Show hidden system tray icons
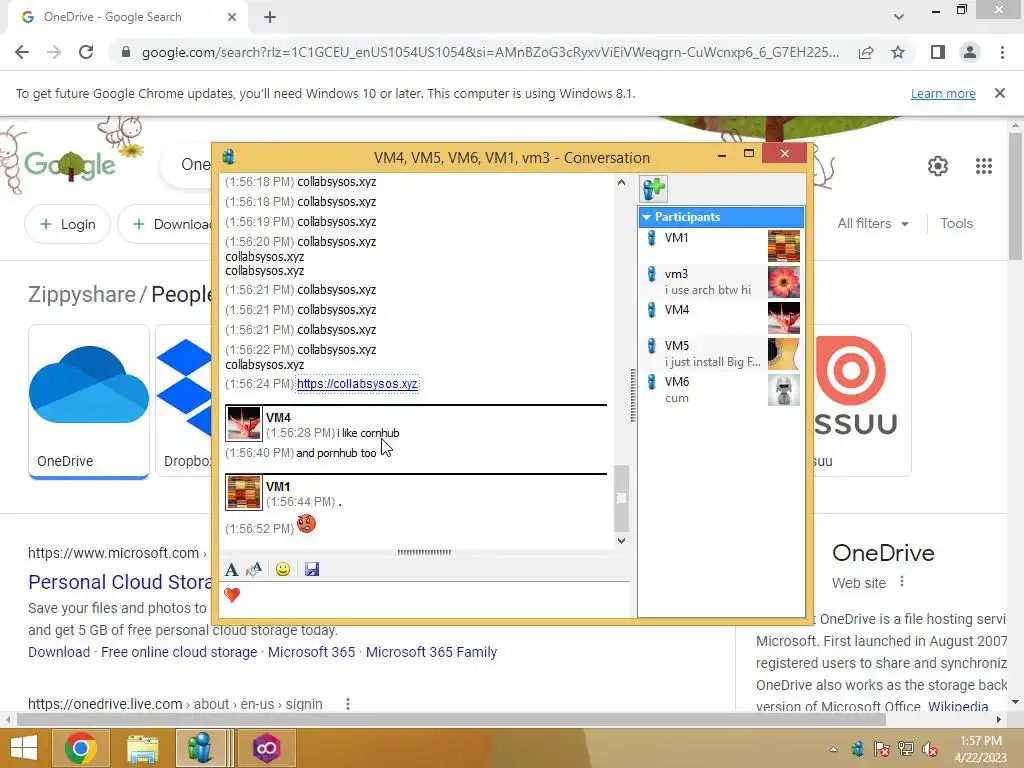Screen dimensions: 1024x768 [833, 749]
